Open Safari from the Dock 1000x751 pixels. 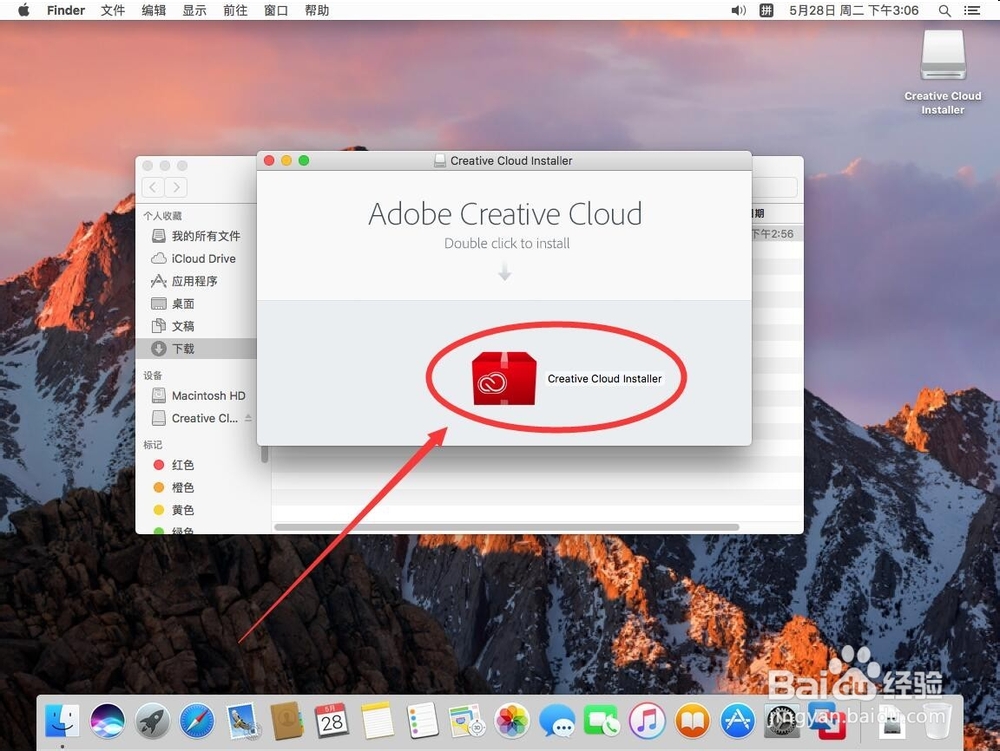[x=197, y=721]
